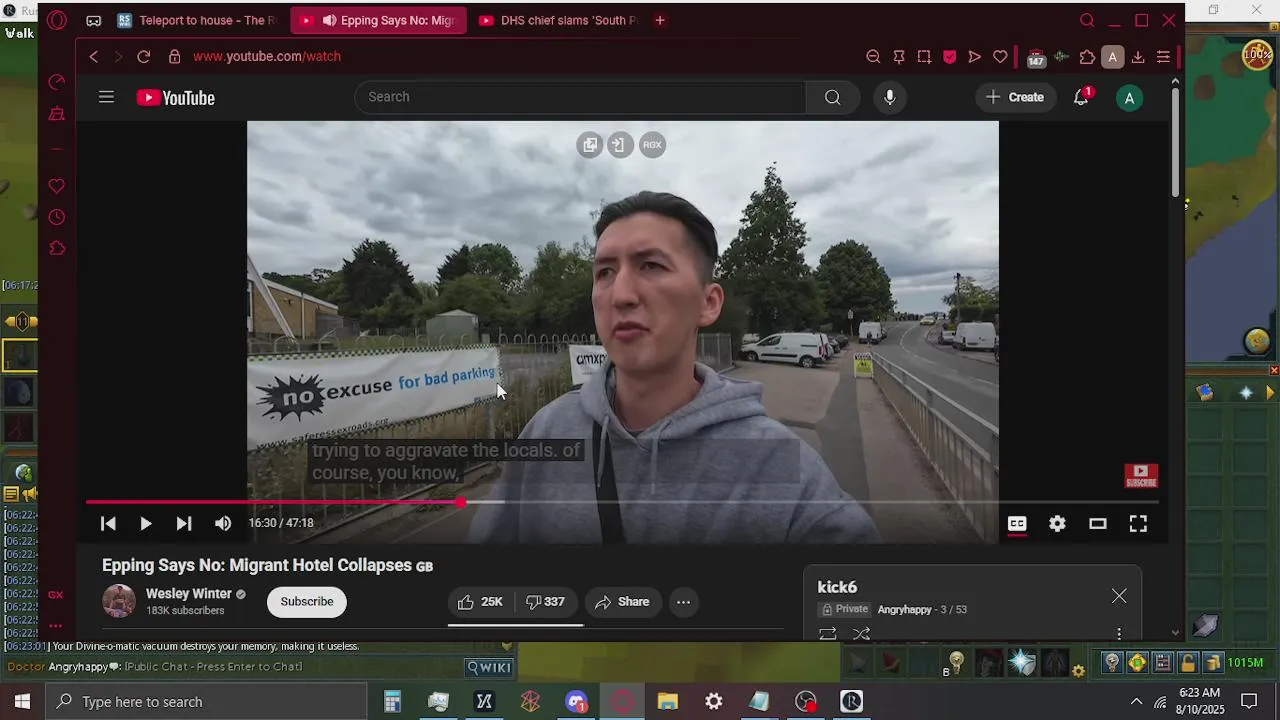
Task: Search with voice microphone button
Action: 889,97
